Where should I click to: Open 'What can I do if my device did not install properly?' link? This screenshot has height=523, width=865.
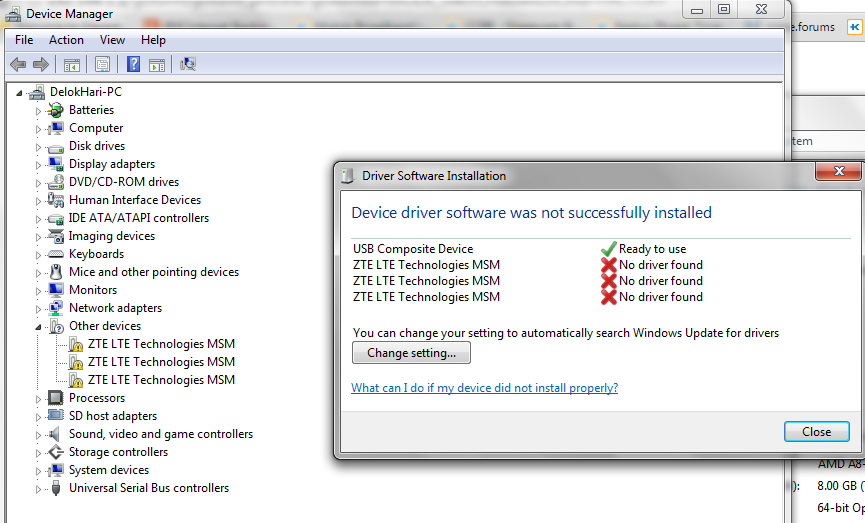tap(484, 388)
